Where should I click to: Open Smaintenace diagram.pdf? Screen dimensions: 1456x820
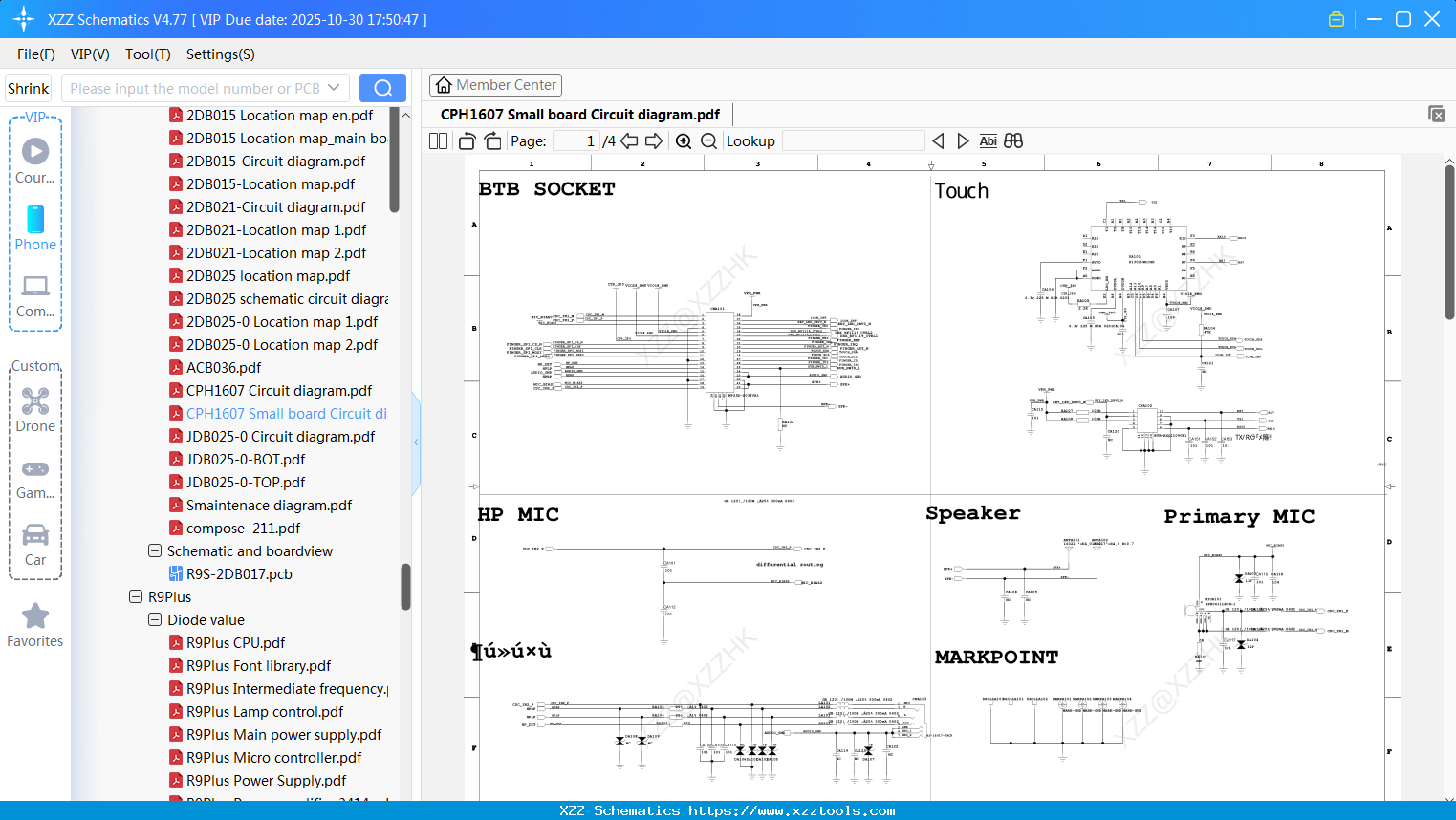point(269,506)
